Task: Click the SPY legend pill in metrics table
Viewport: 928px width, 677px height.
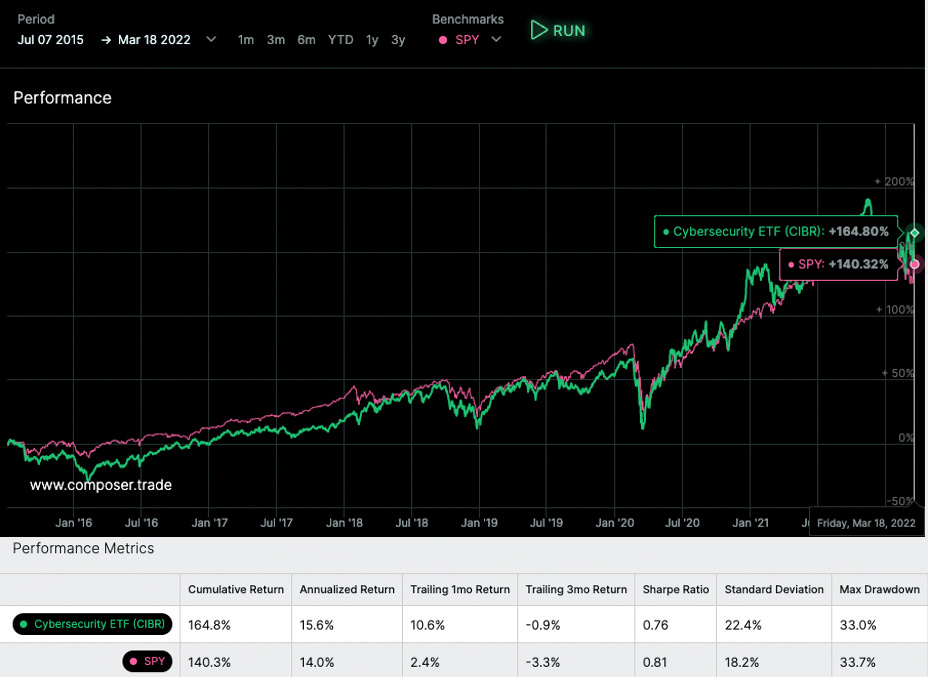Action: coord(147,661)
